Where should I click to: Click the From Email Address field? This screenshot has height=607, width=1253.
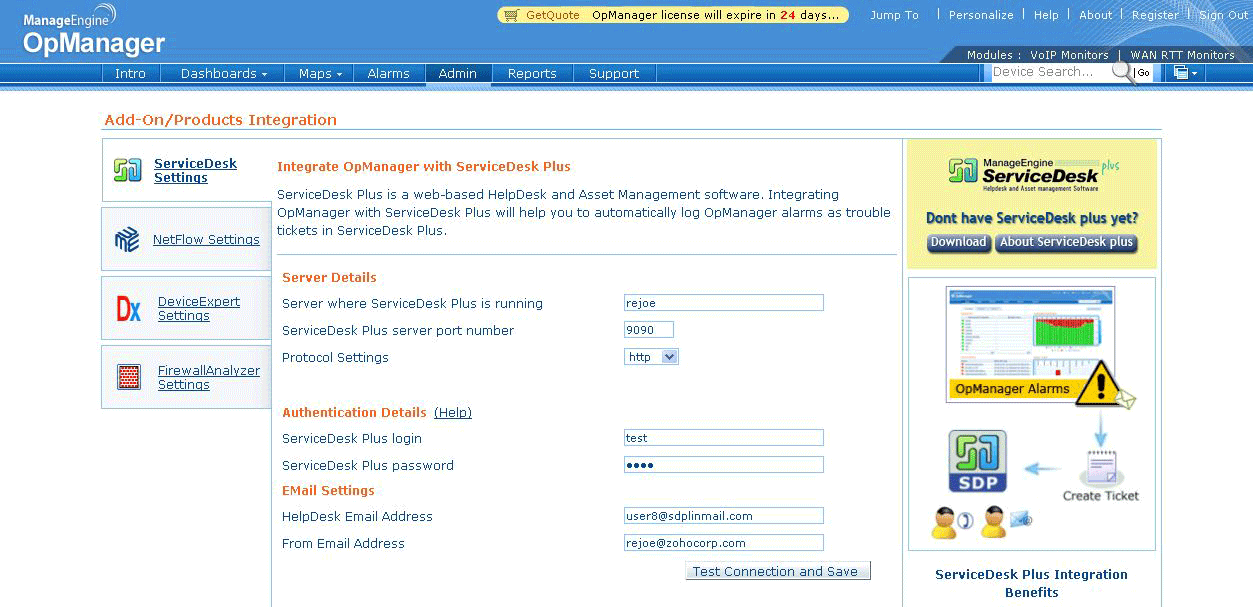pos(724,543)
